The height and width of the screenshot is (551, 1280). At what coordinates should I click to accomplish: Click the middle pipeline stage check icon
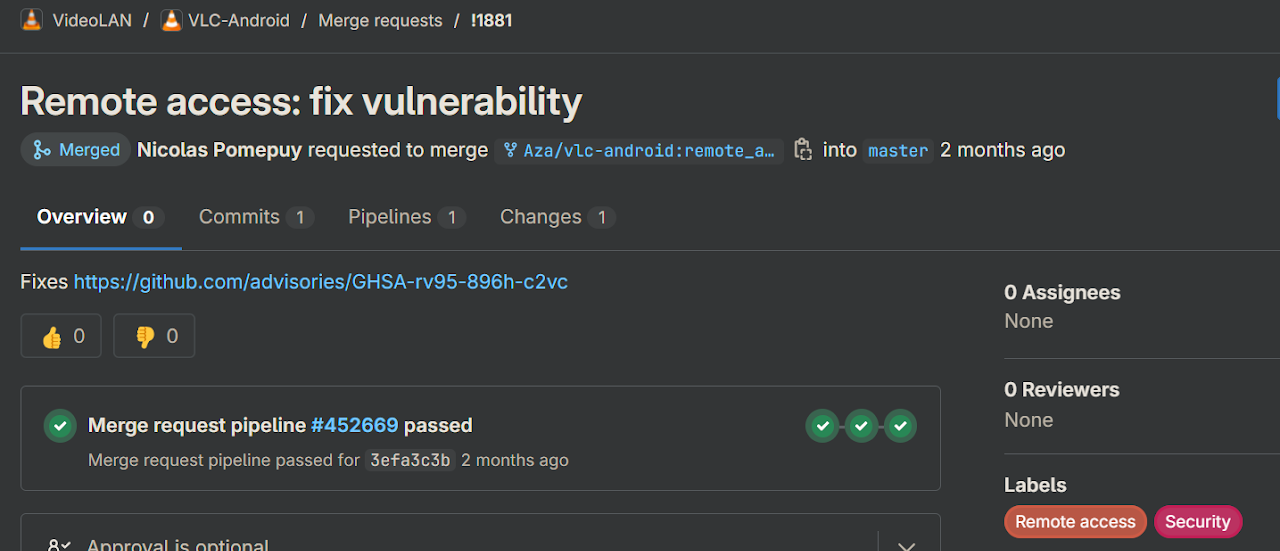coord(861,426)
